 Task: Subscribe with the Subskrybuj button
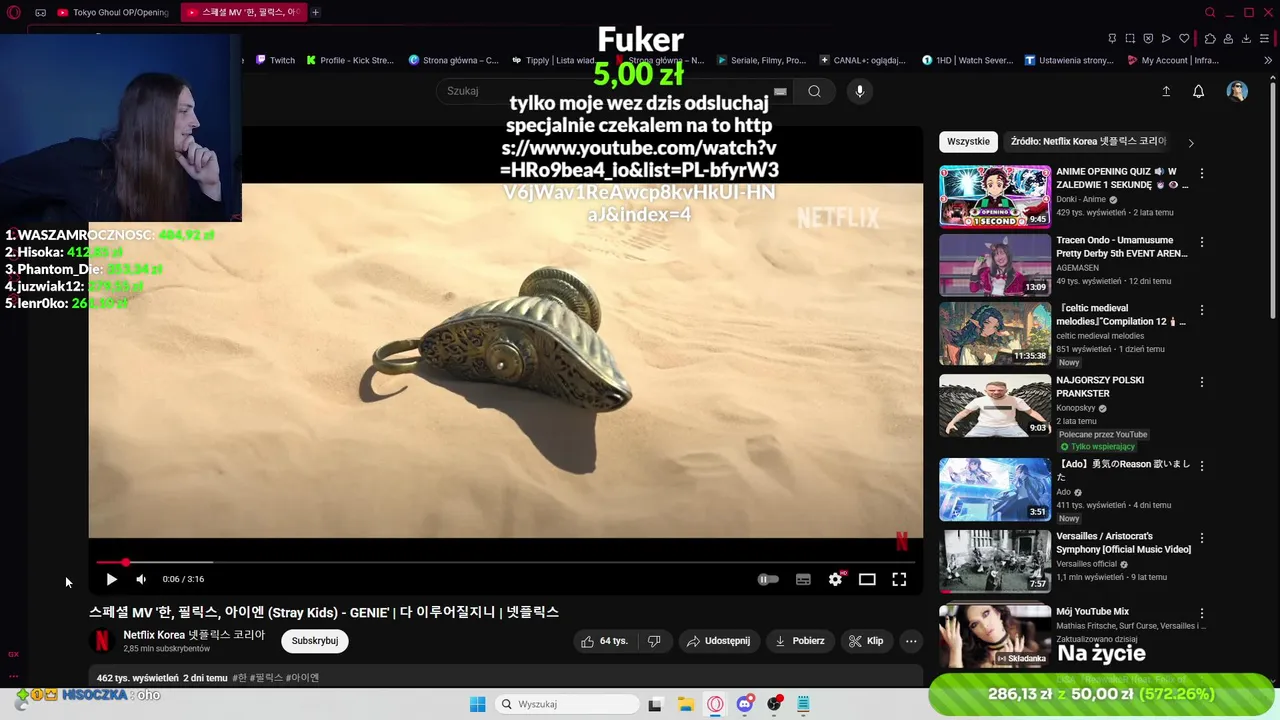pyautogui.click(x=315, y=641)
